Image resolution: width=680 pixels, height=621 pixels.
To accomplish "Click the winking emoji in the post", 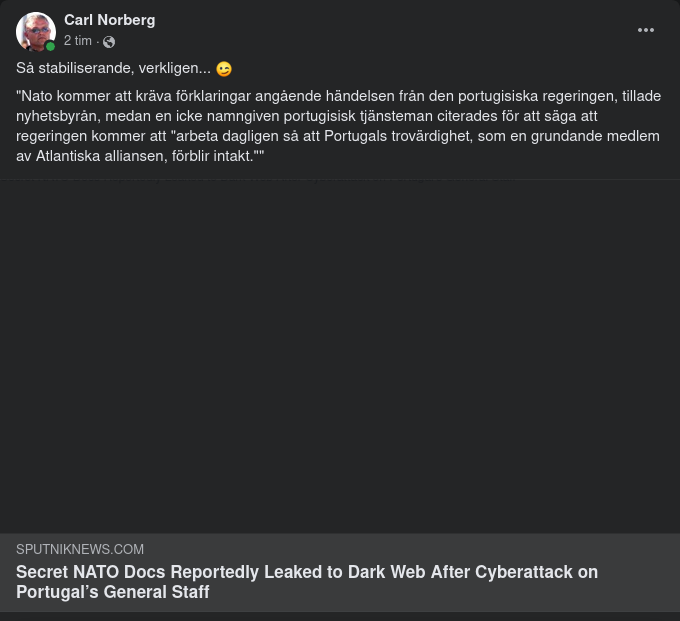I will point(224,69).
